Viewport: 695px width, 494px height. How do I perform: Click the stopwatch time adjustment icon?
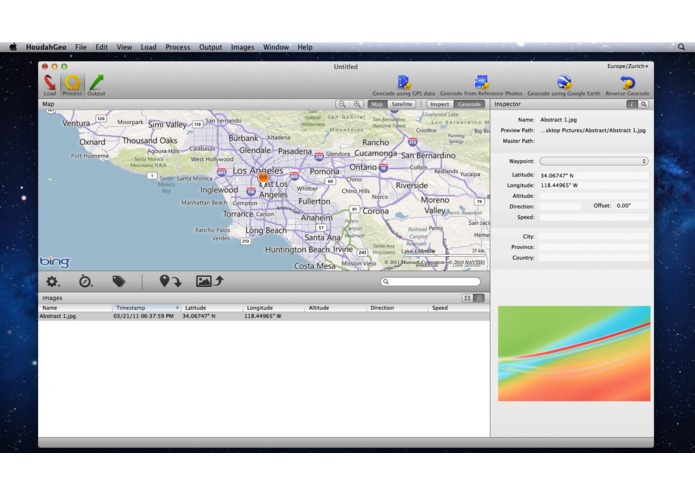(85, 281)
